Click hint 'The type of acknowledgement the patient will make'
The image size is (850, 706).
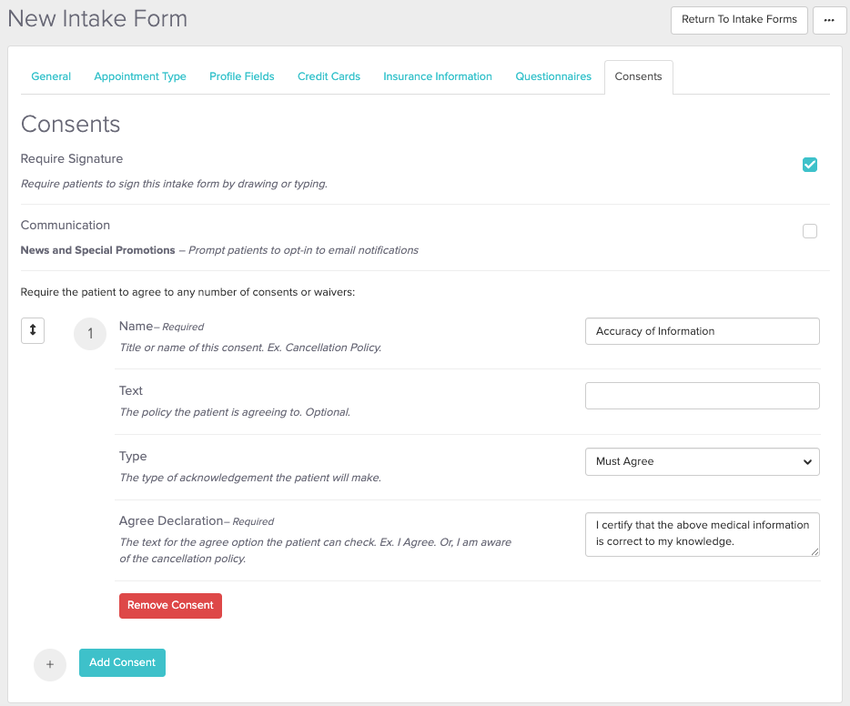[250, 477]
